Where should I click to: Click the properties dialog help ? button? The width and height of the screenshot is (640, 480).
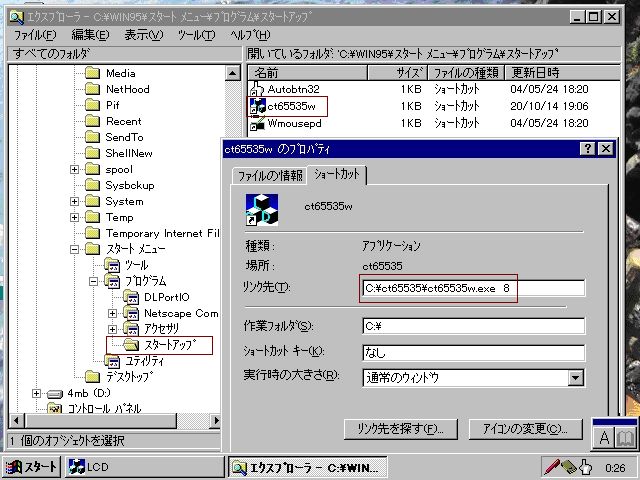588,149
